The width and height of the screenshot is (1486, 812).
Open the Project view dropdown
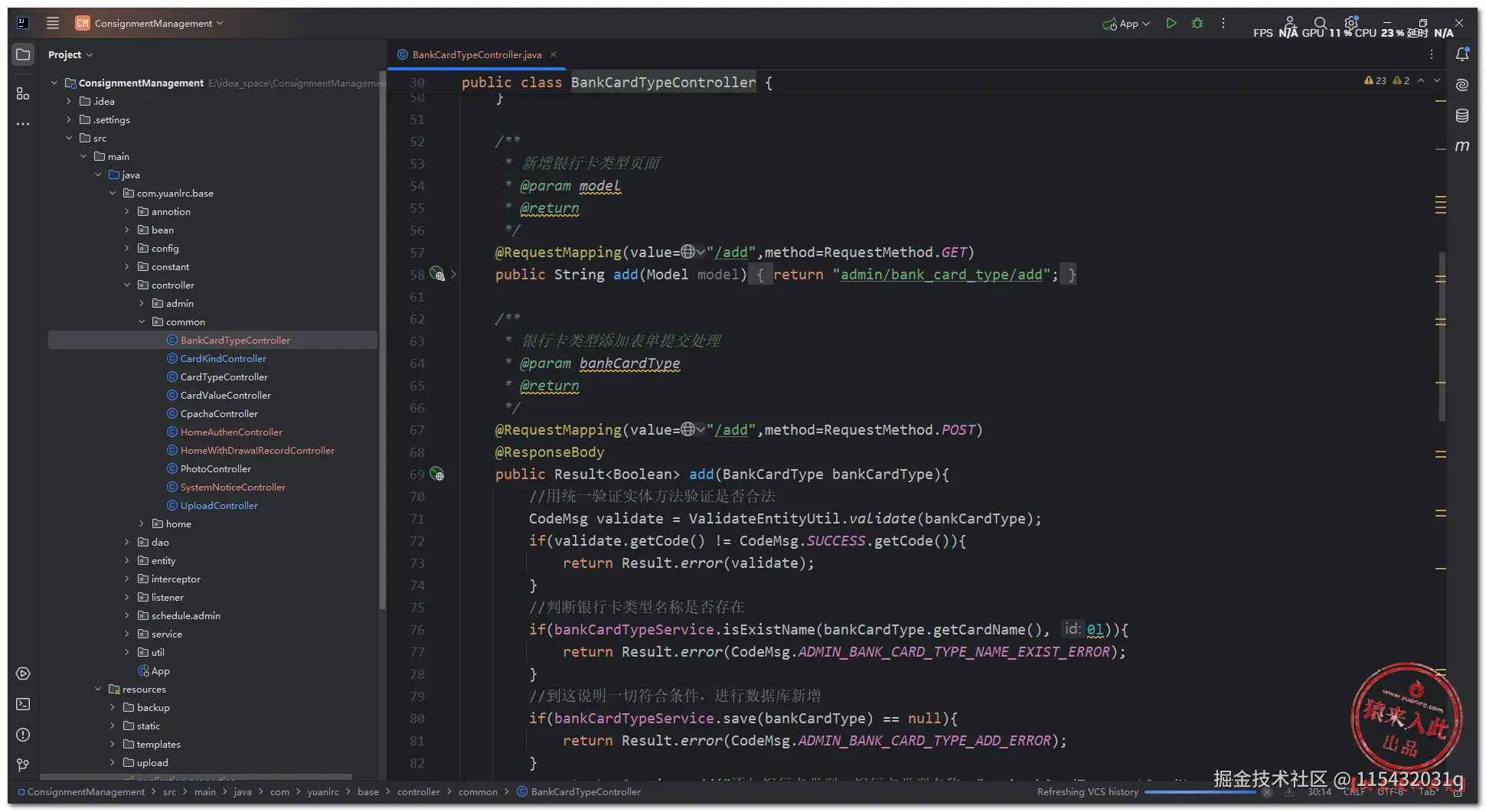(x=70, y=54)
